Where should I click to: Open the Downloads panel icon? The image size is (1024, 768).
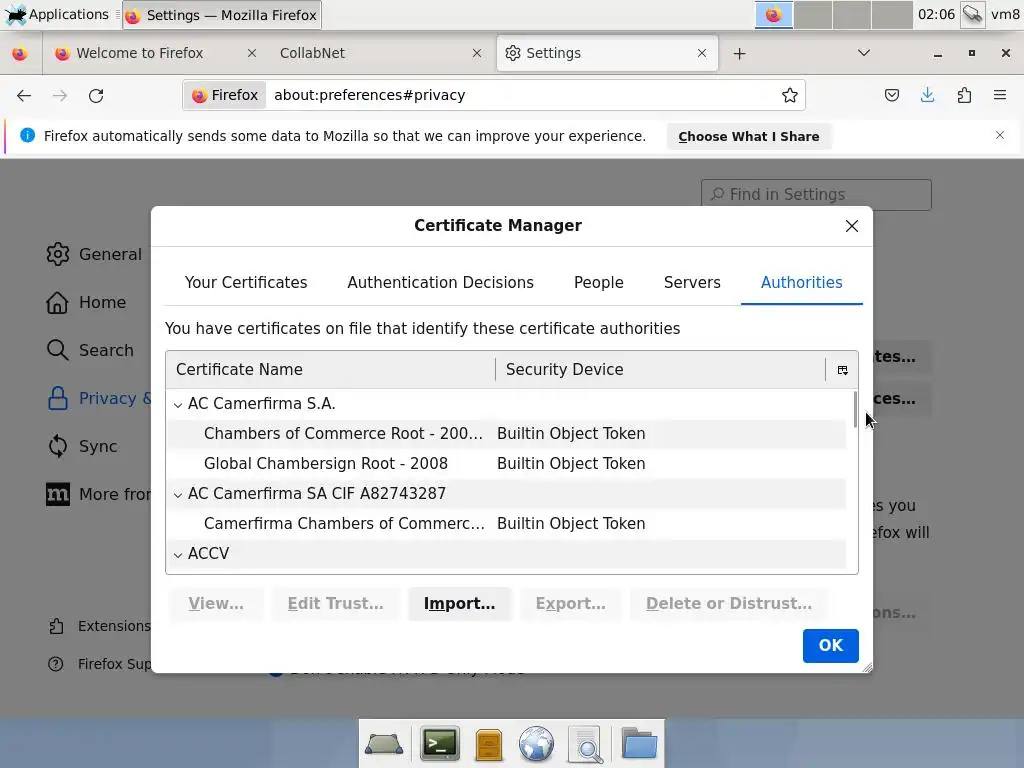click(x=927, y=95)
